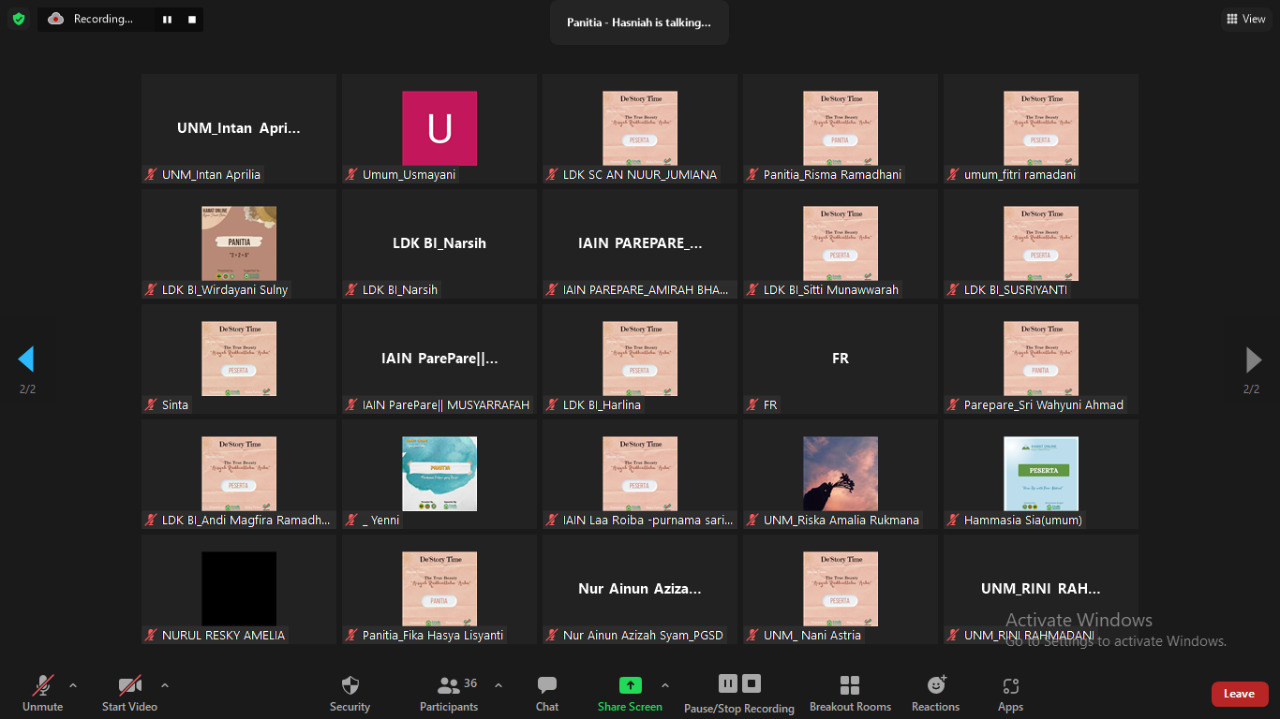Open the View layout menu

pyautogui.click(x=1245, y=19)
